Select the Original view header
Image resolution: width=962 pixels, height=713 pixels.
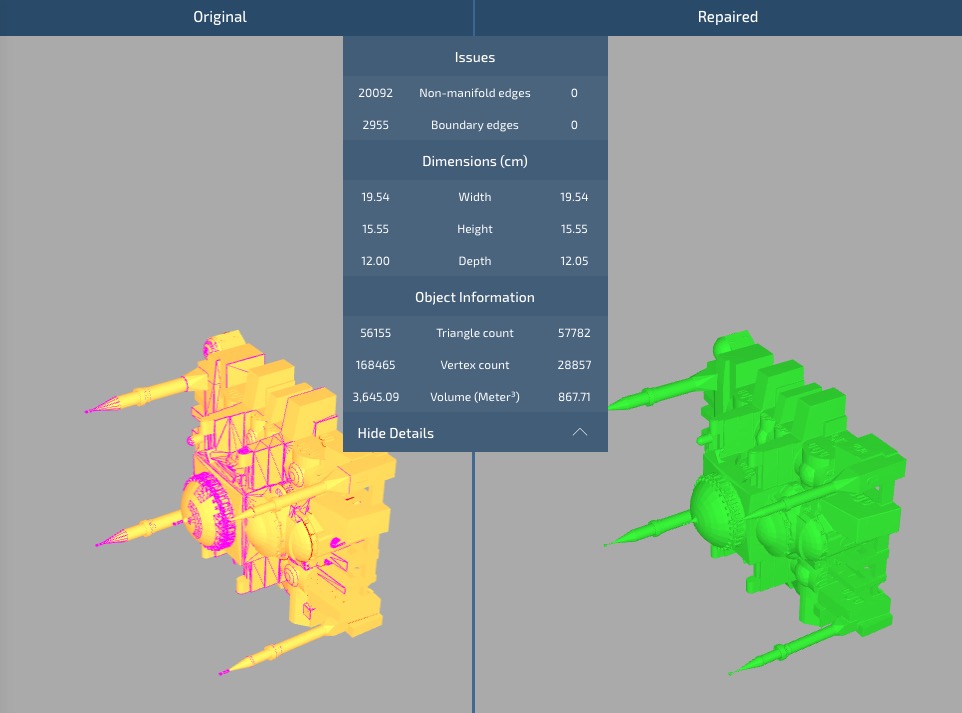(x=220, y=17)
